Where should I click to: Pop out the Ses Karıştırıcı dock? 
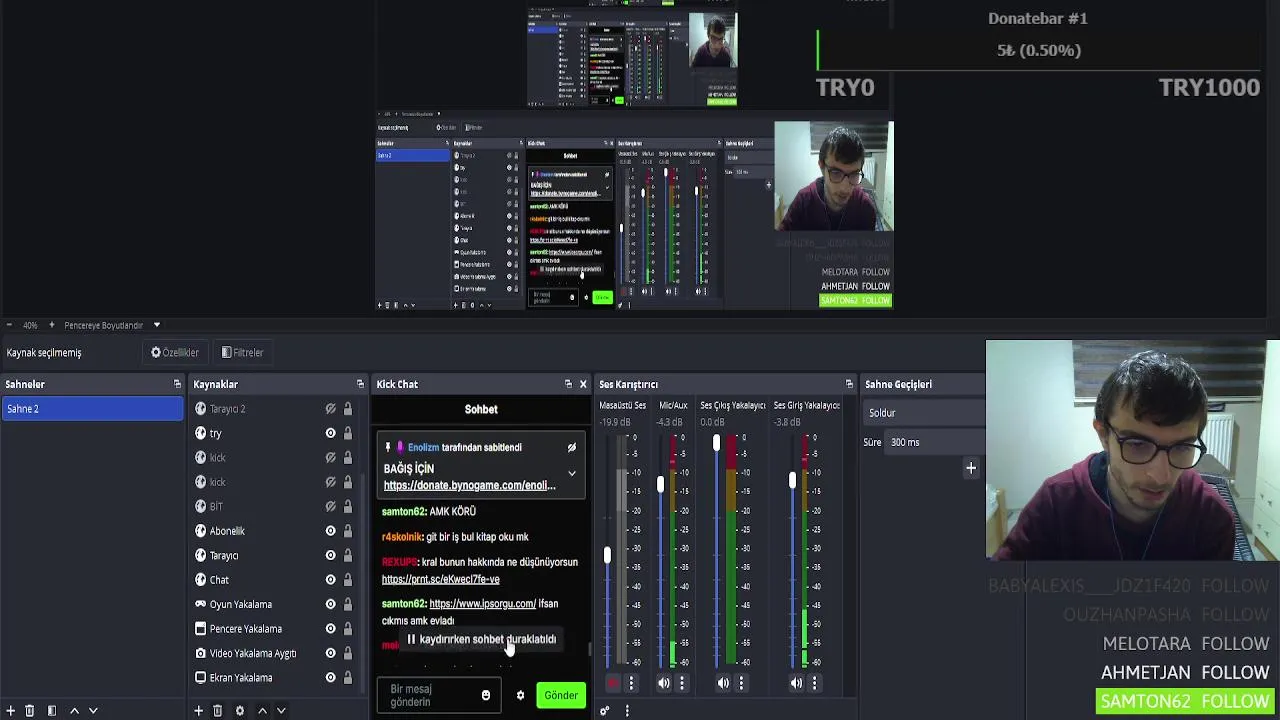tap(849, 384)
